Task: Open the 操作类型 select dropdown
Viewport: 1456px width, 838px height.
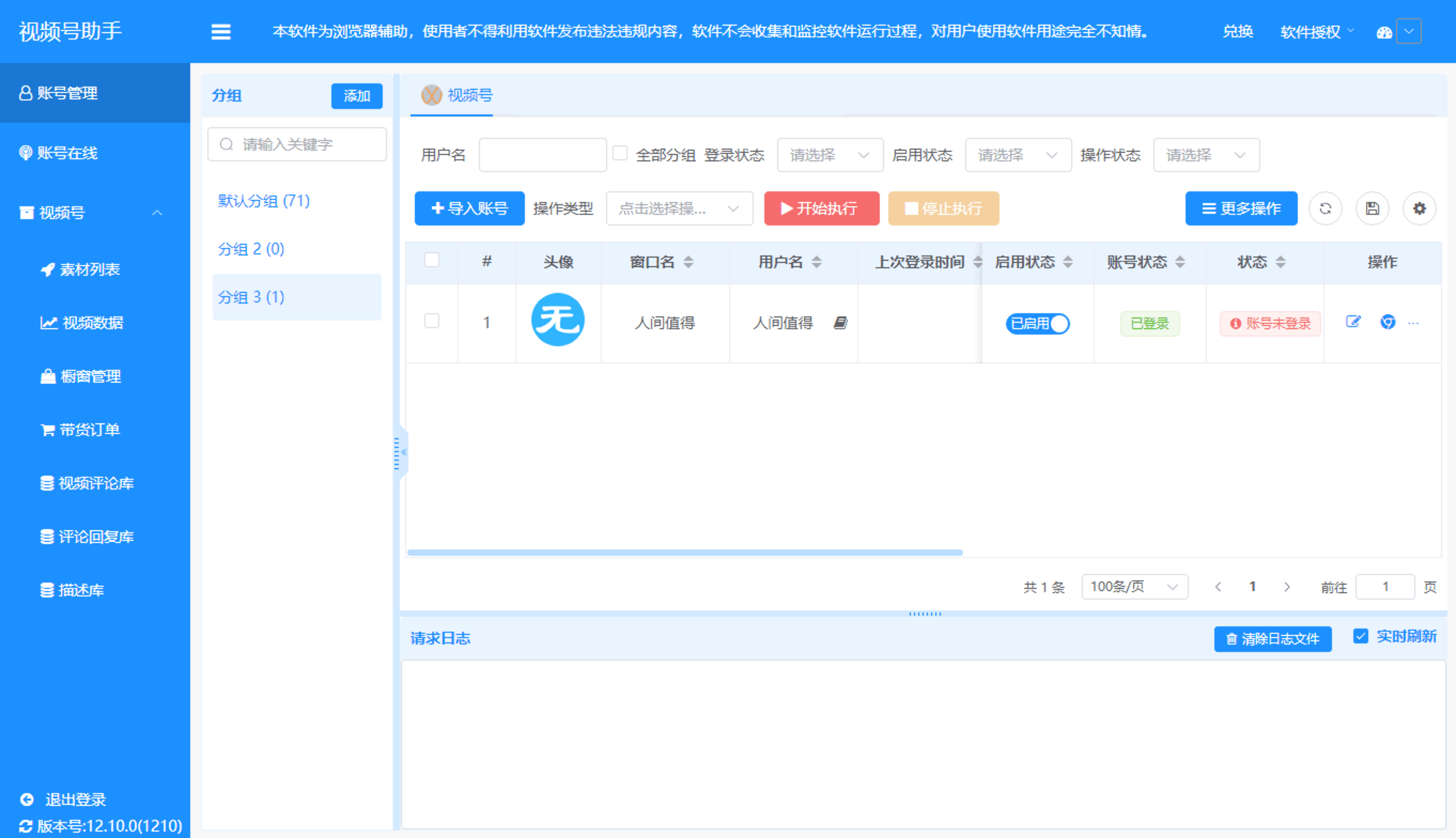Action: coord(679,208)
